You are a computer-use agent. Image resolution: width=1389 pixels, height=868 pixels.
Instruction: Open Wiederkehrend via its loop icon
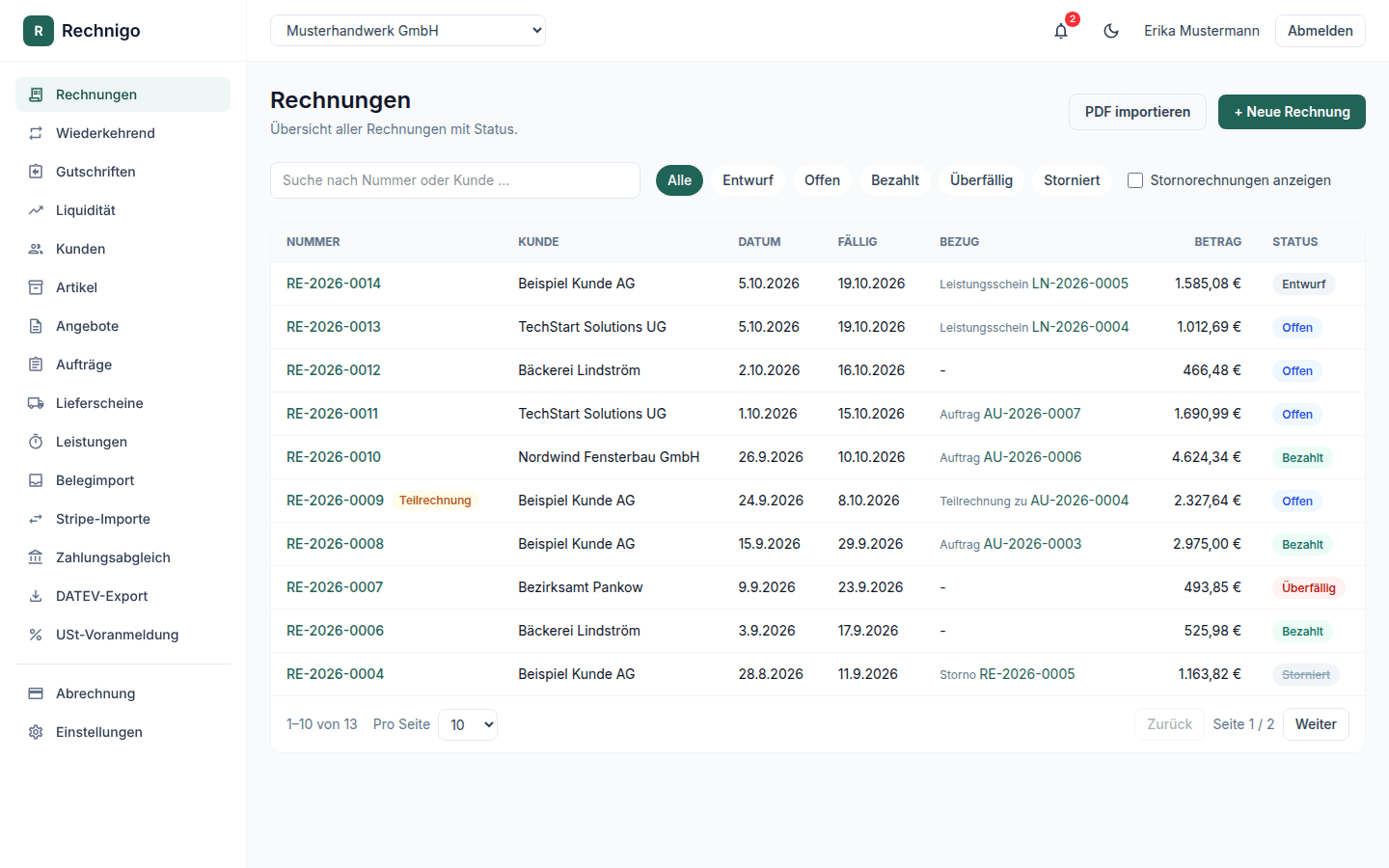pyautogui.click(x=36, y=133)
